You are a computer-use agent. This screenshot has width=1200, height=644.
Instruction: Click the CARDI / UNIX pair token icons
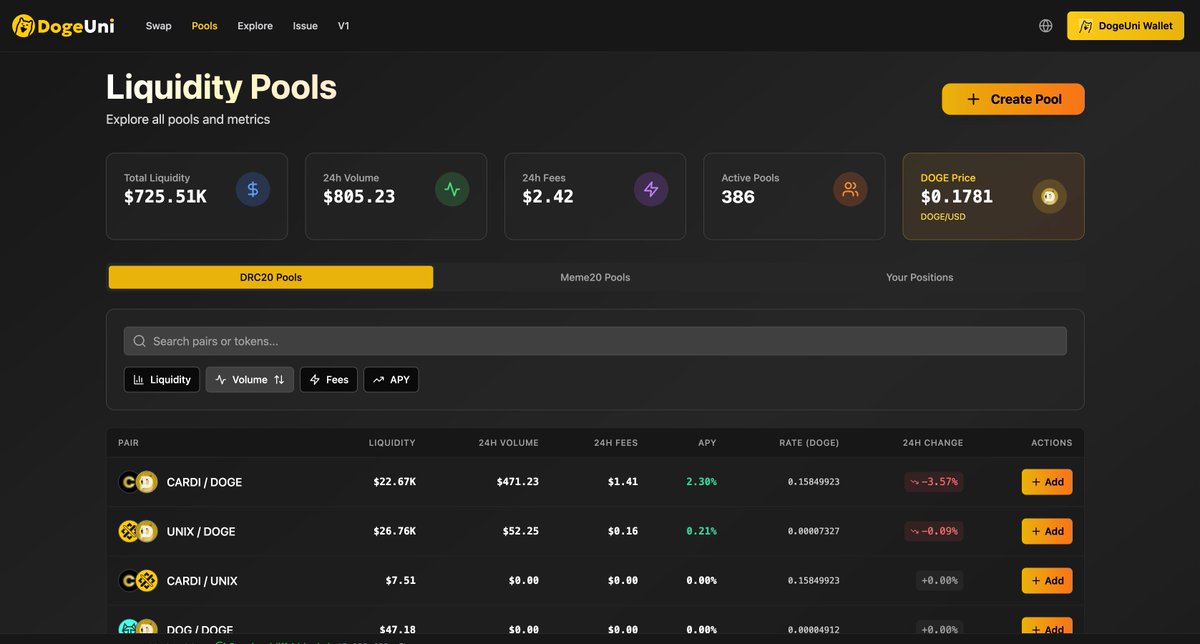coord(138,580)
